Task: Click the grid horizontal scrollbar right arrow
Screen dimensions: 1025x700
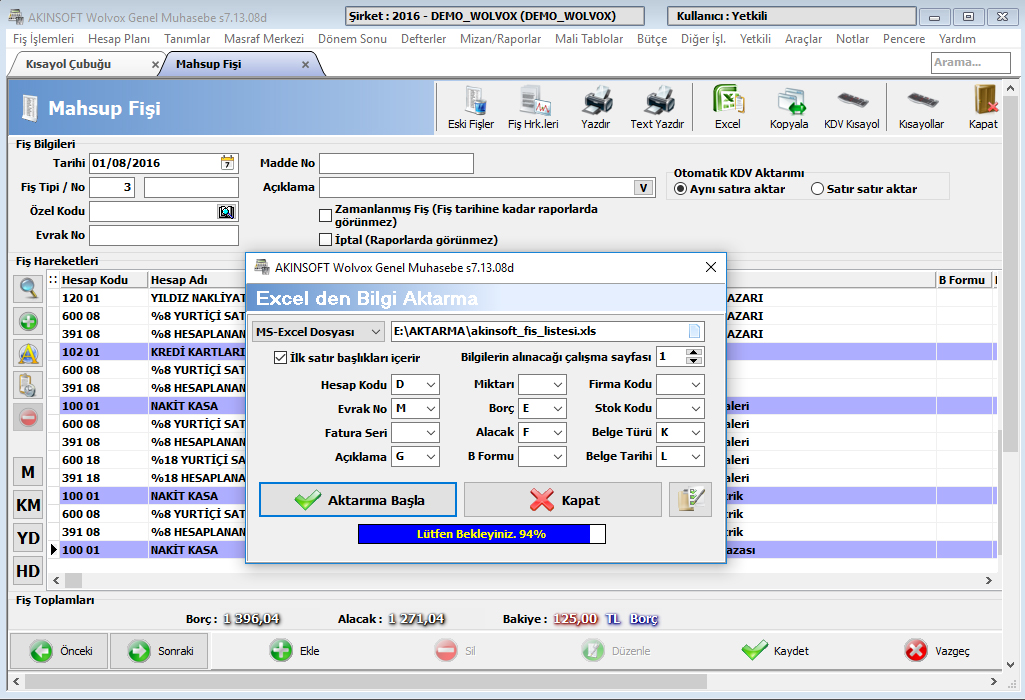Action: click(x=988, y=580)
